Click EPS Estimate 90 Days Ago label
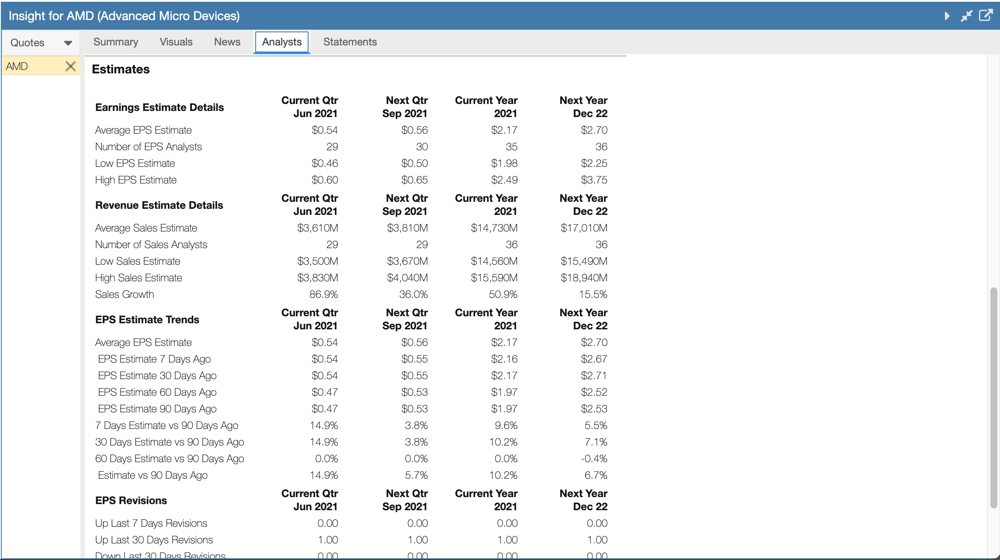Screen dimensions: 1000x560 click(157, 409)
